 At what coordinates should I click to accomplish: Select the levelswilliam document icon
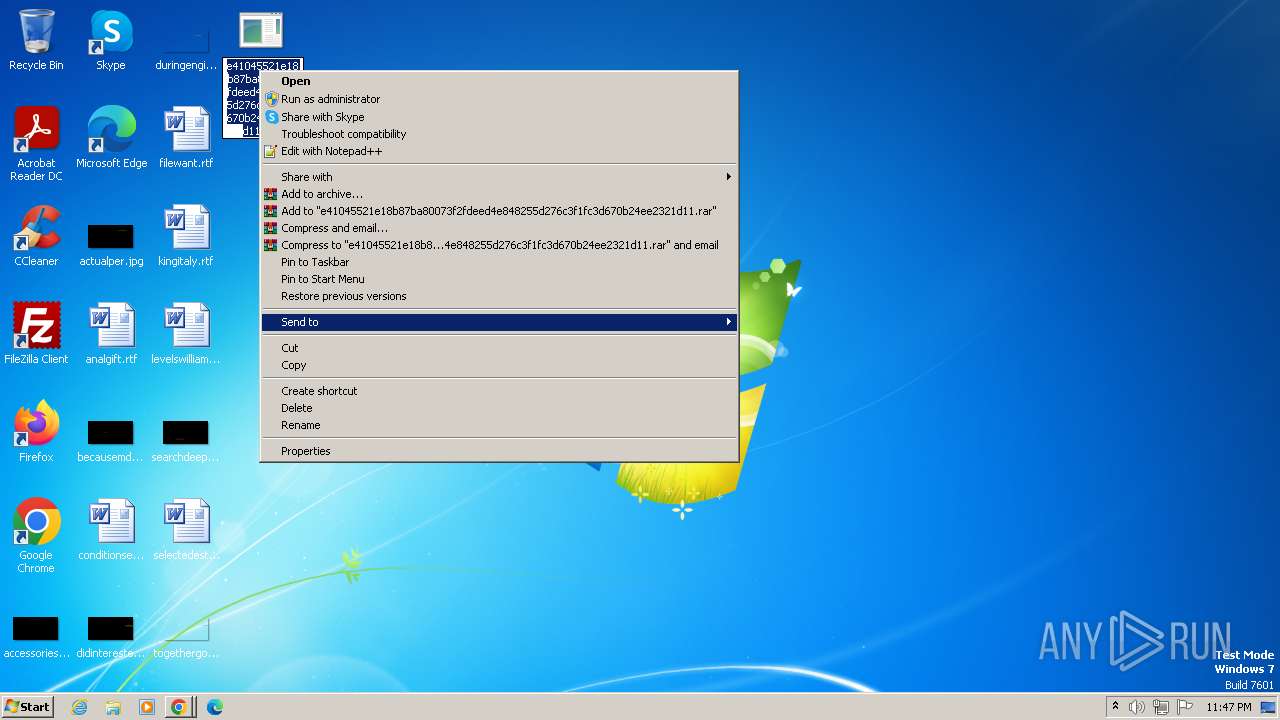[186, 333]
